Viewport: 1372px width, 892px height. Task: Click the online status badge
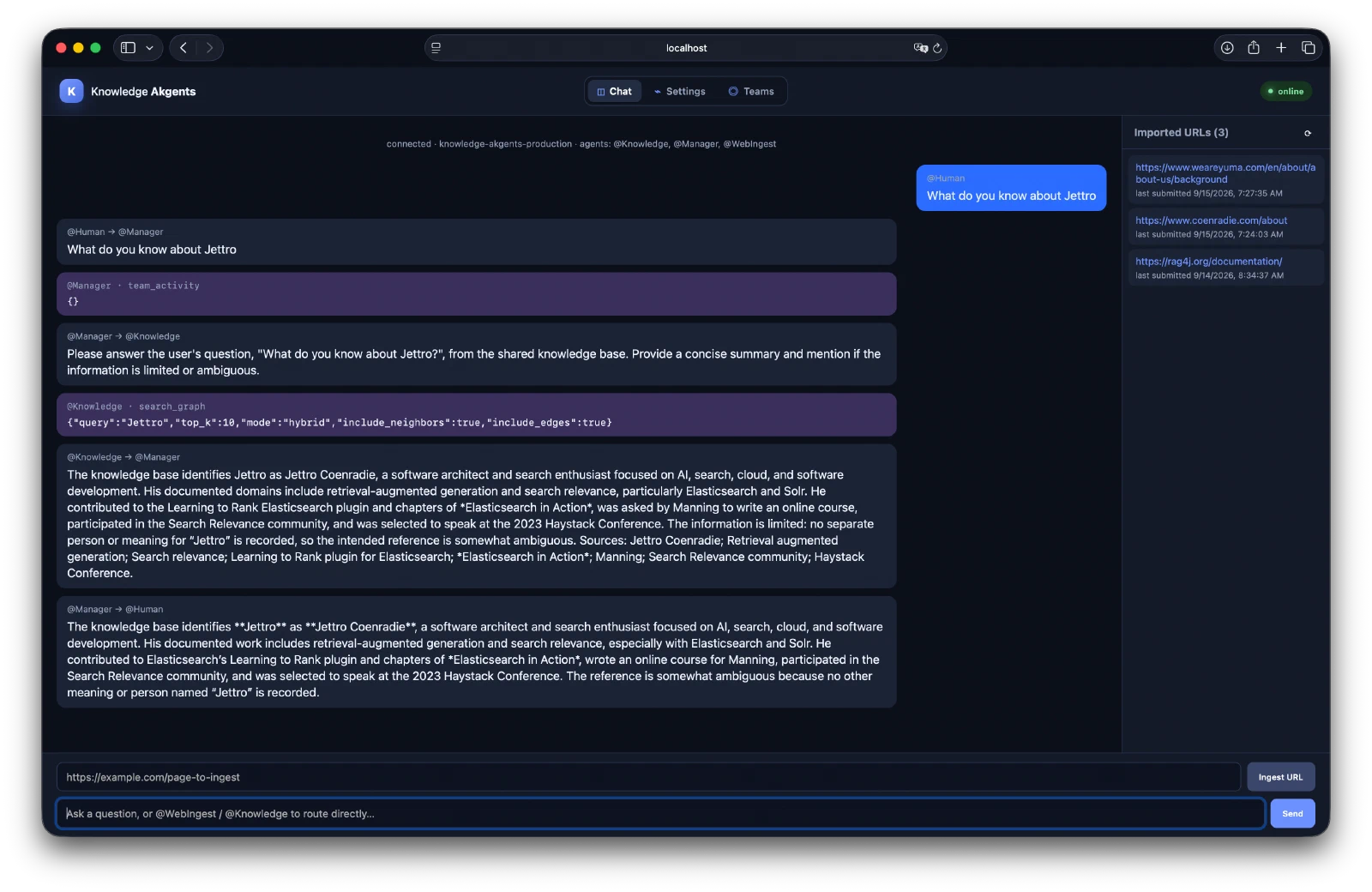pyautogui.click(x=1285, y=91)
